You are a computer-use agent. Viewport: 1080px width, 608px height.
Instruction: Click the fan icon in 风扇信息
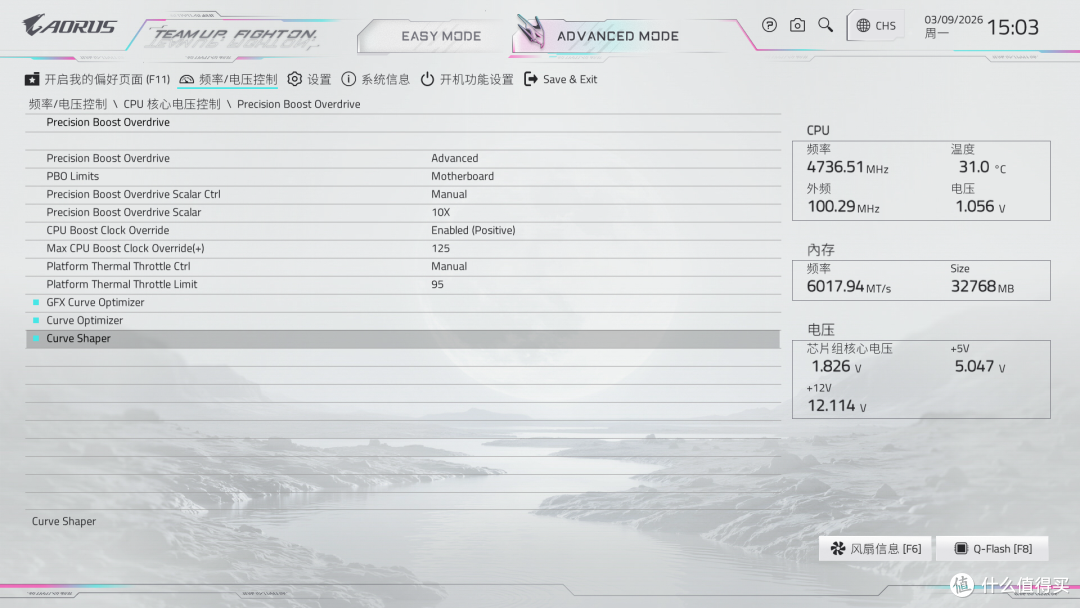838,549
